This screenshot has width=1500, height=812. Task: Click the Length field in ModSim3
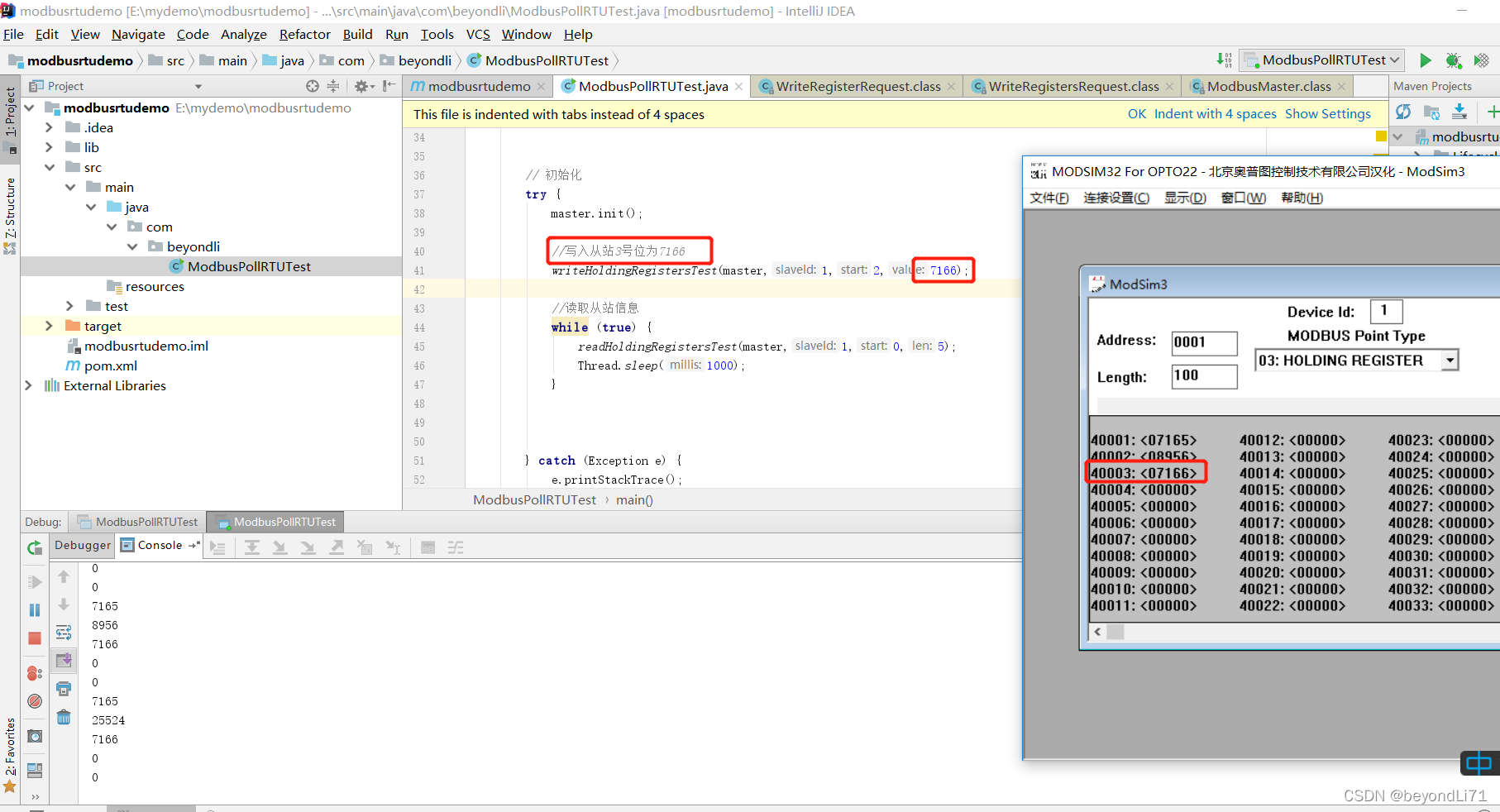(x=1204, y=376)
